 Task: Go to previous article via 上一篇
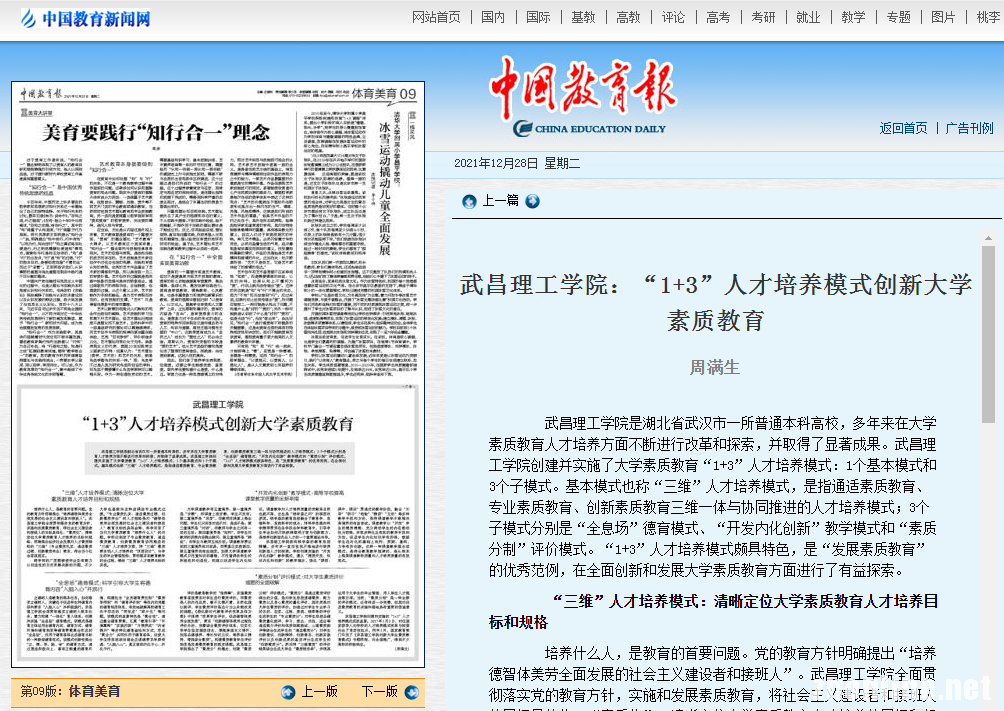(x=500, y=201)
